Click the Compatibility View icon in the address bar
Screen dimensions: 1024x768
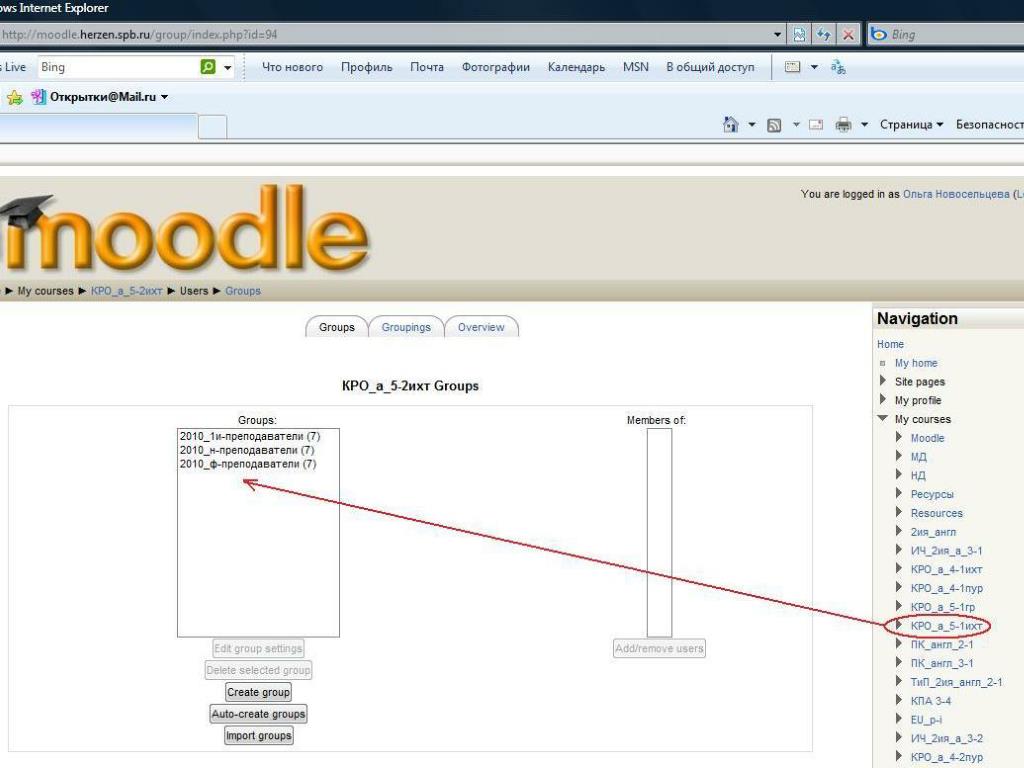799,35
